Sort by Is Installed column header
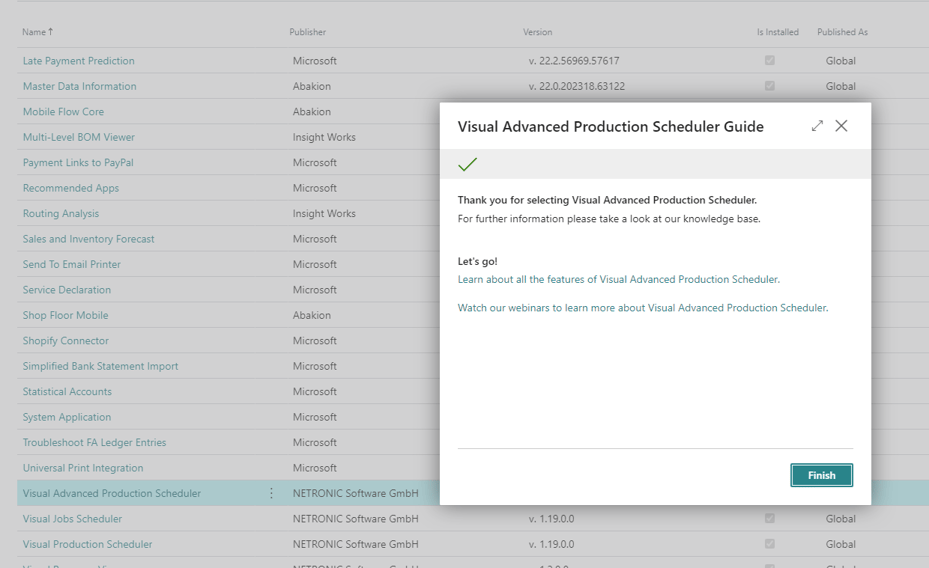 [777, 32]
